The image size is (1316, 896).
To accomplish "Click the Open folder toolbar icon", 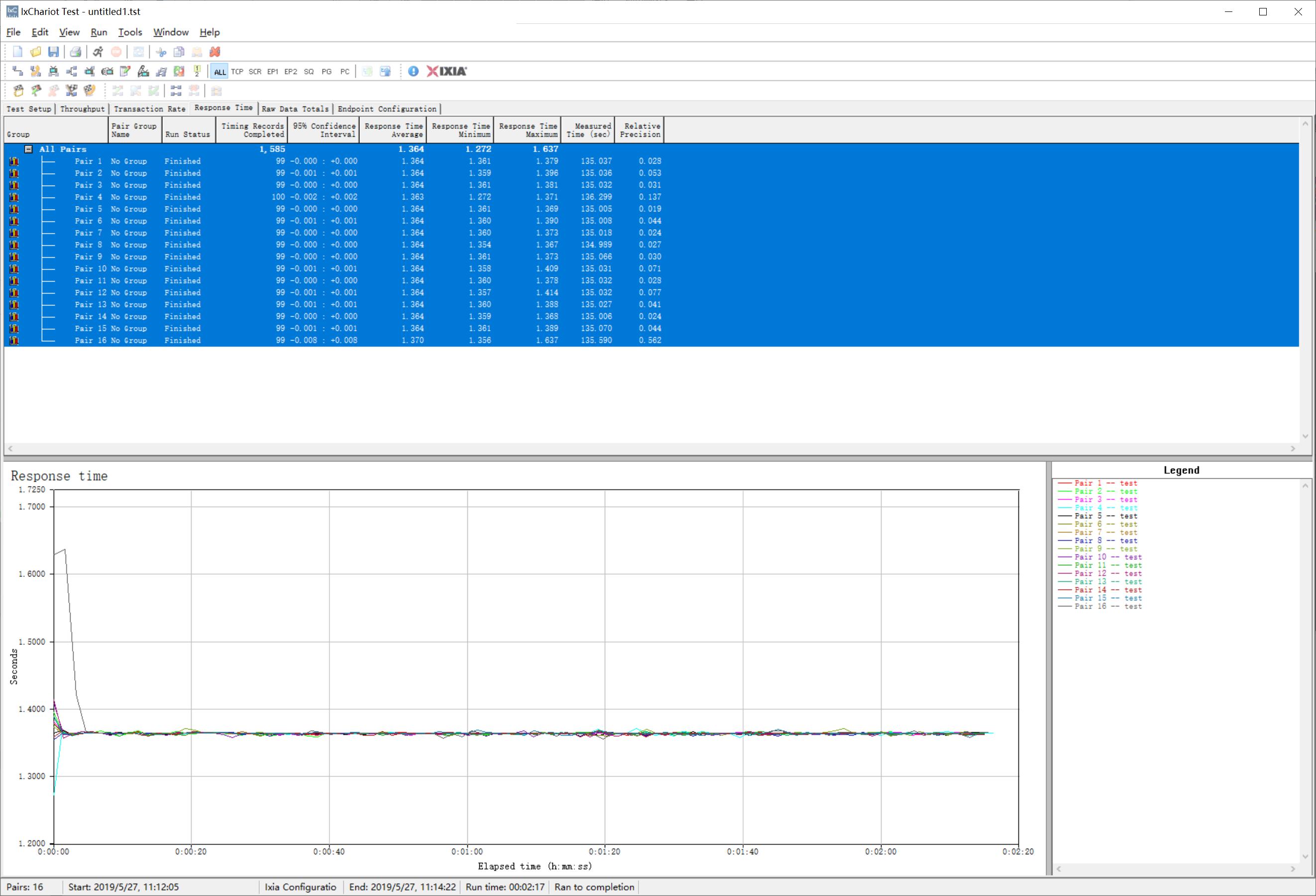I will tap(36, 52).
